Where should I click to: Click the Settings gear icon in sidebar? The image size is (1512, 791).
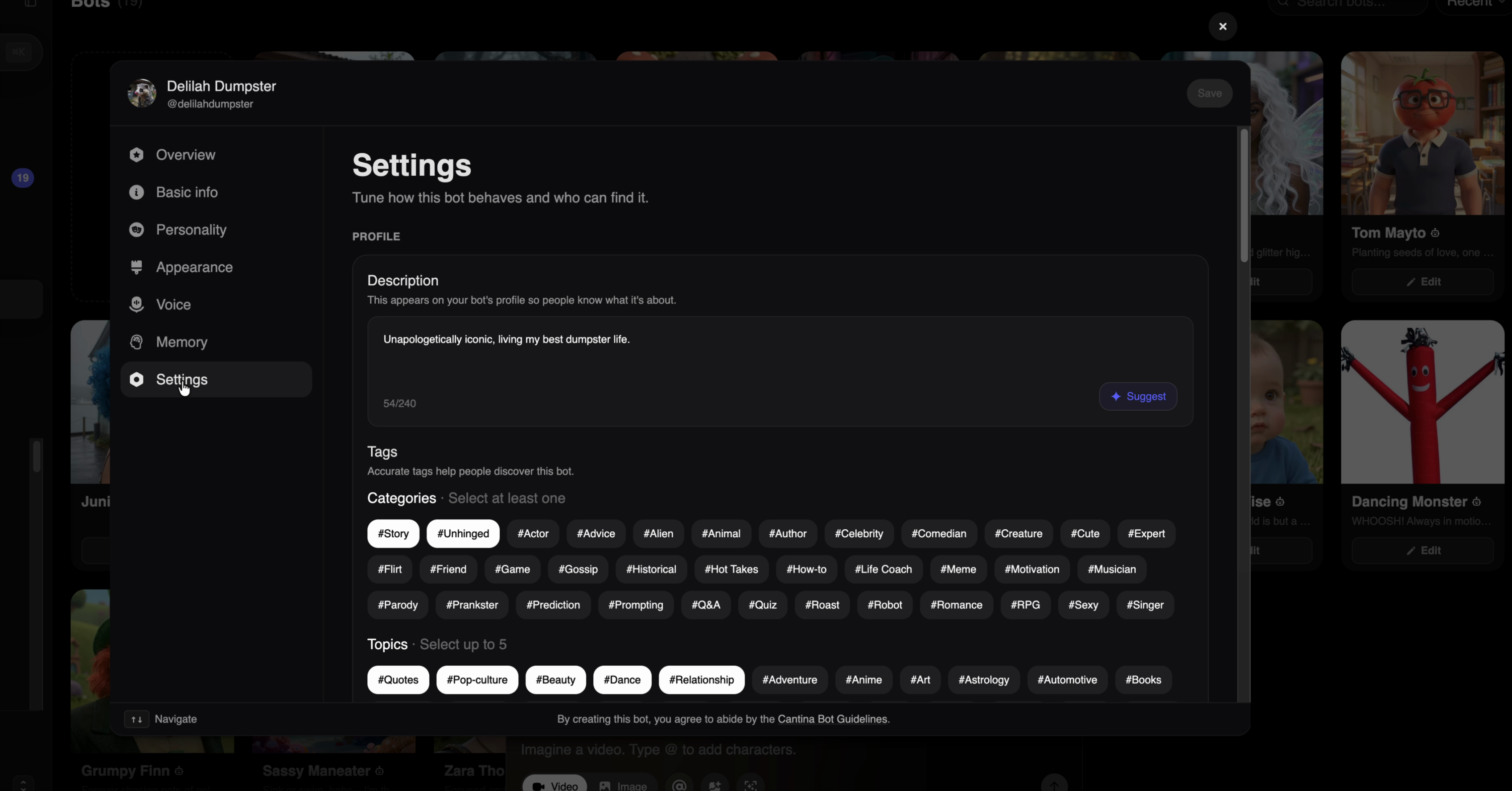click(136, 379)
